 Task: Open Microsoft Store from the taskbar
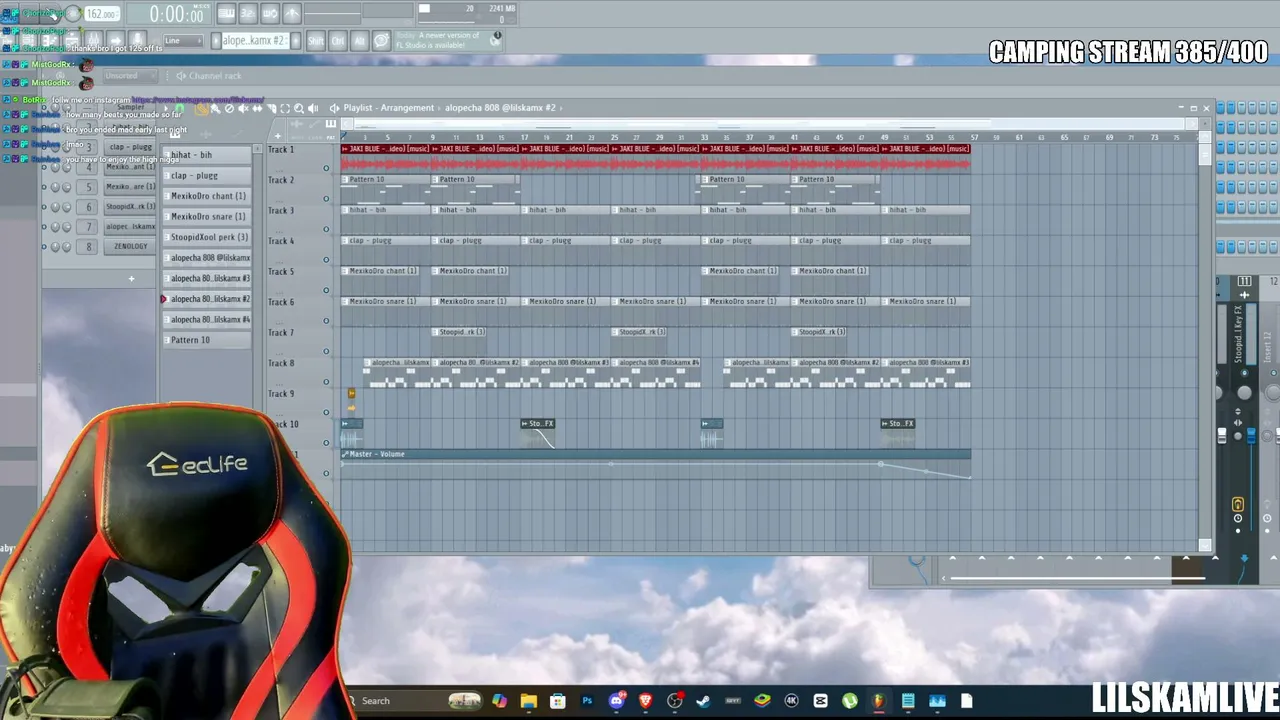coord(558,701)
